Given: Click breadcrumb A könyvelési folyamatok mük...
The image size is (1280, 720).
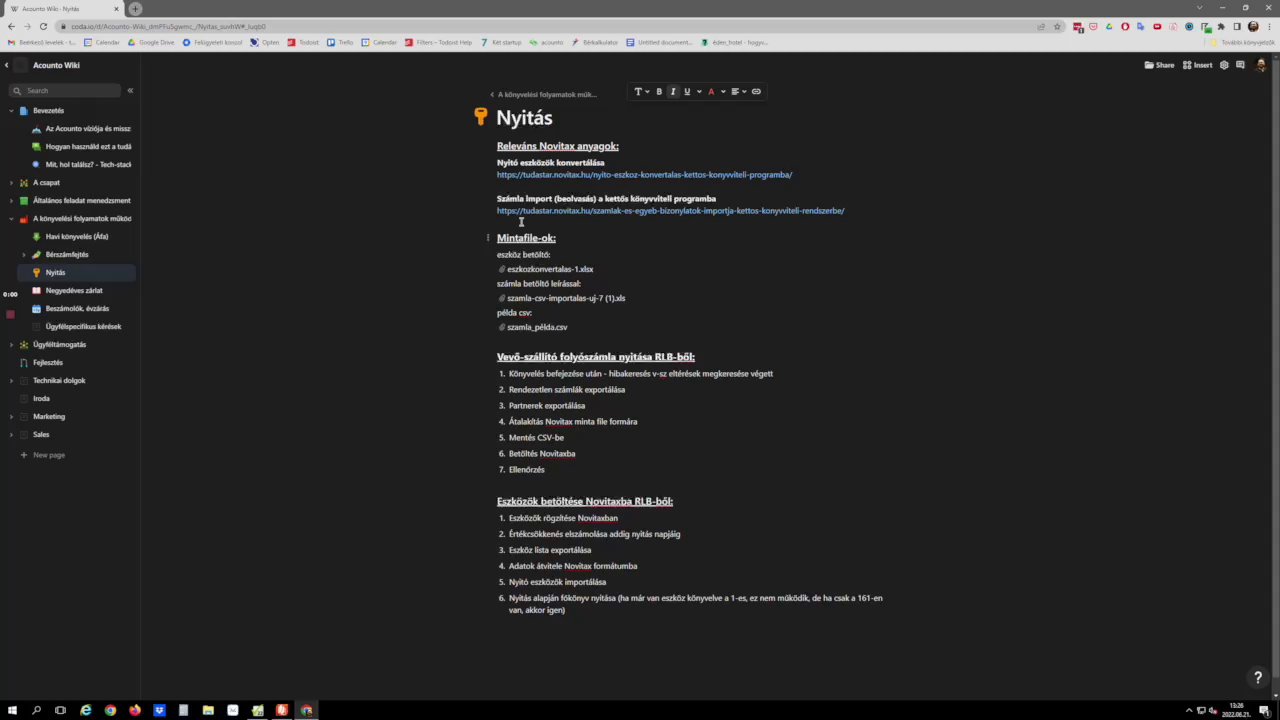Looking at the screenshot, I should point(547,94).
